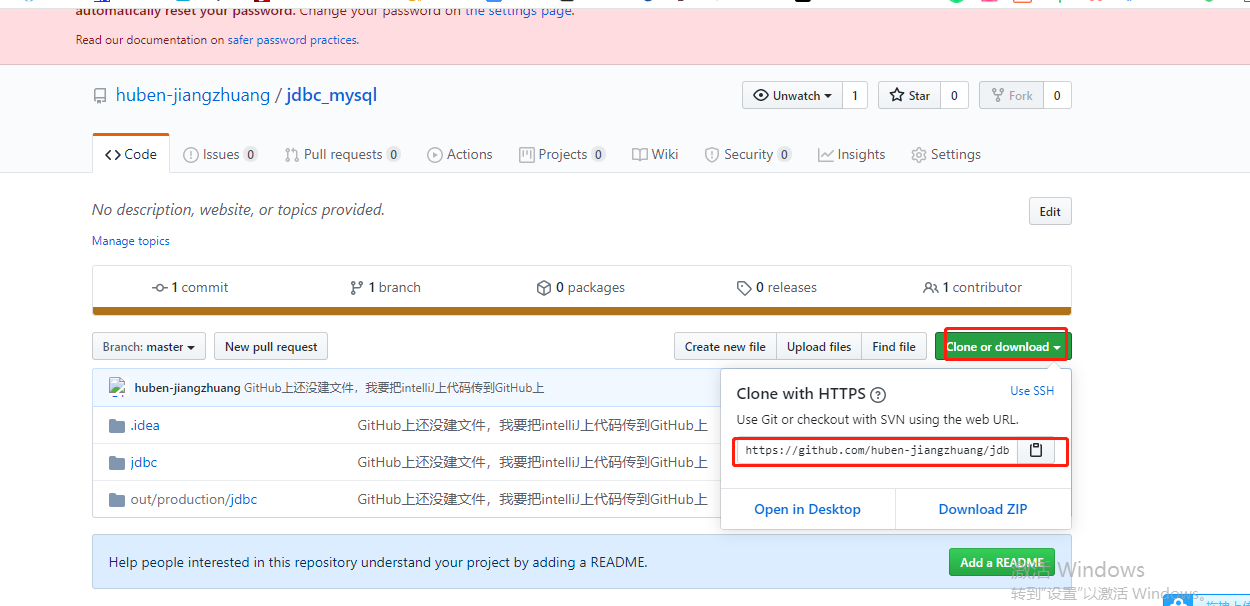The width and height of the screenshot is (1250, 606).
Task: Switch to the Code tab
Action: pyautogui.click(x=131, y=154)
